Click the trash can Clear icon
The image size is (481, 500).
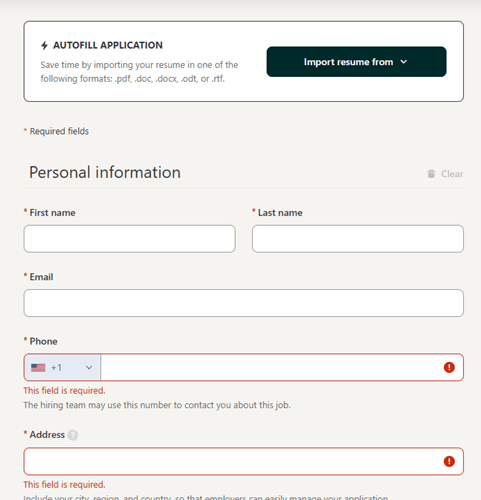[431, 174]
